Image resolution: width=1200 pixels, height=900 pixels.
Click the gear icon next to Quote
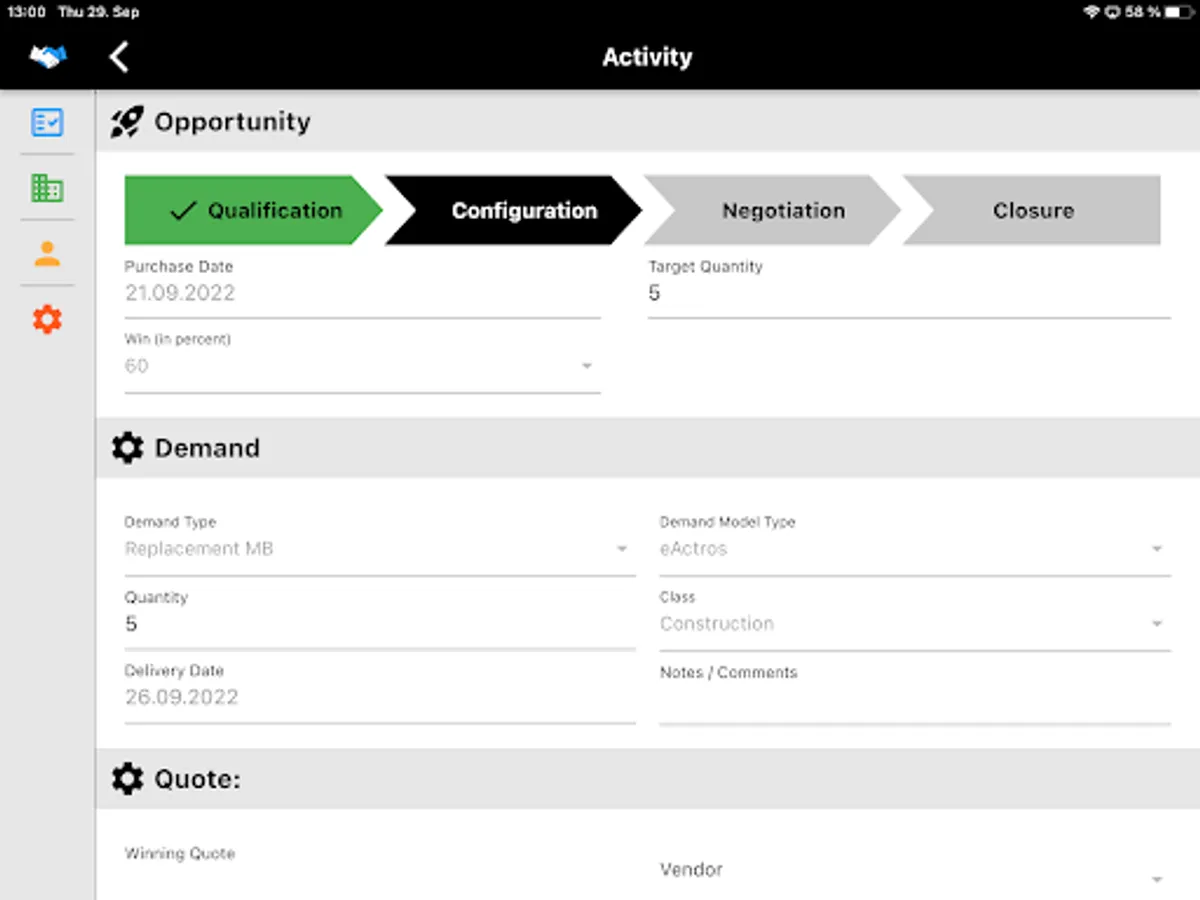pyautogui.click(x=127, y=778)
